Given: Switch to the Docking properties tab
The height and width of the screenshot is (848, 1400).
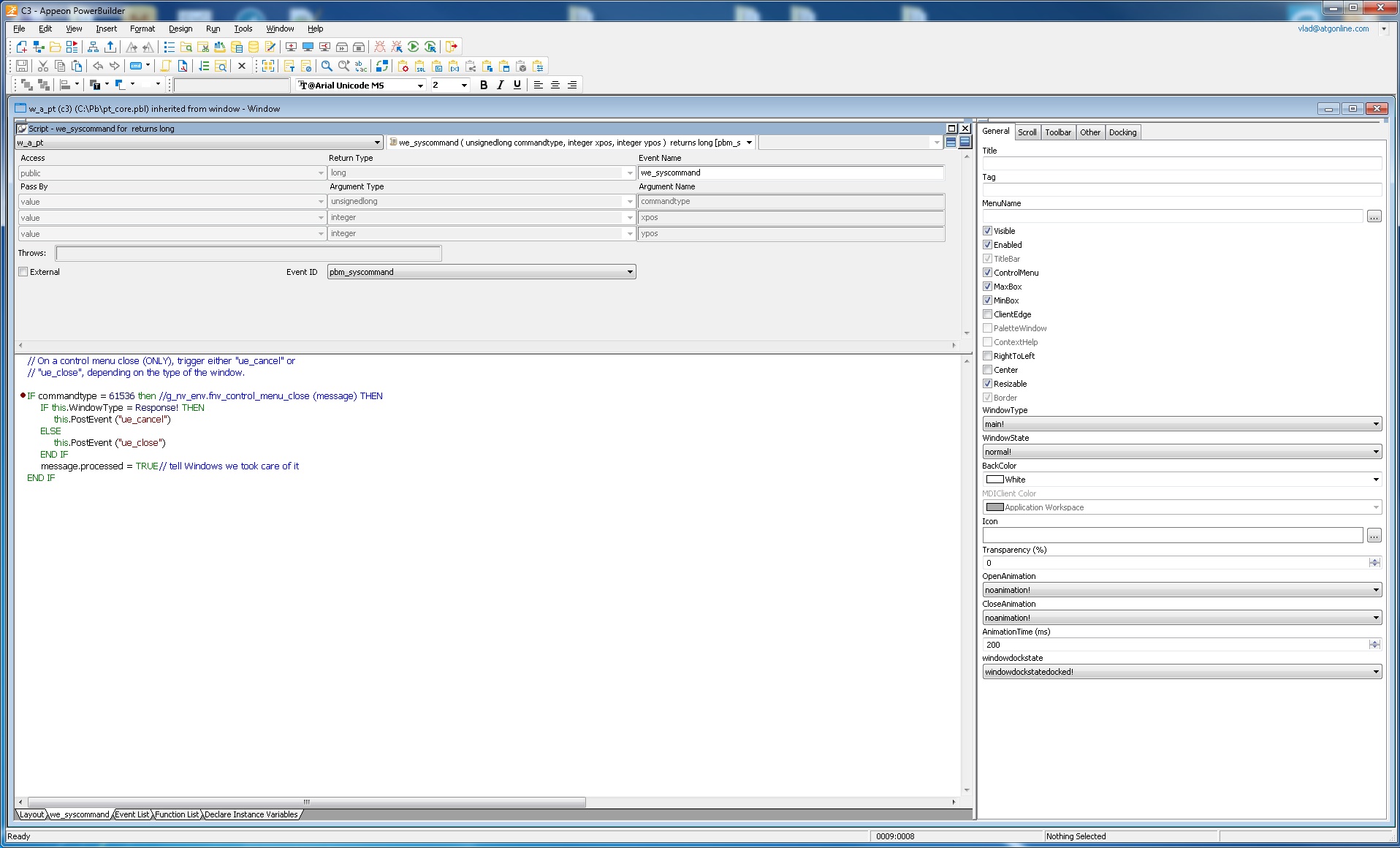Looking at the screenshot, I should [1122, 132].
